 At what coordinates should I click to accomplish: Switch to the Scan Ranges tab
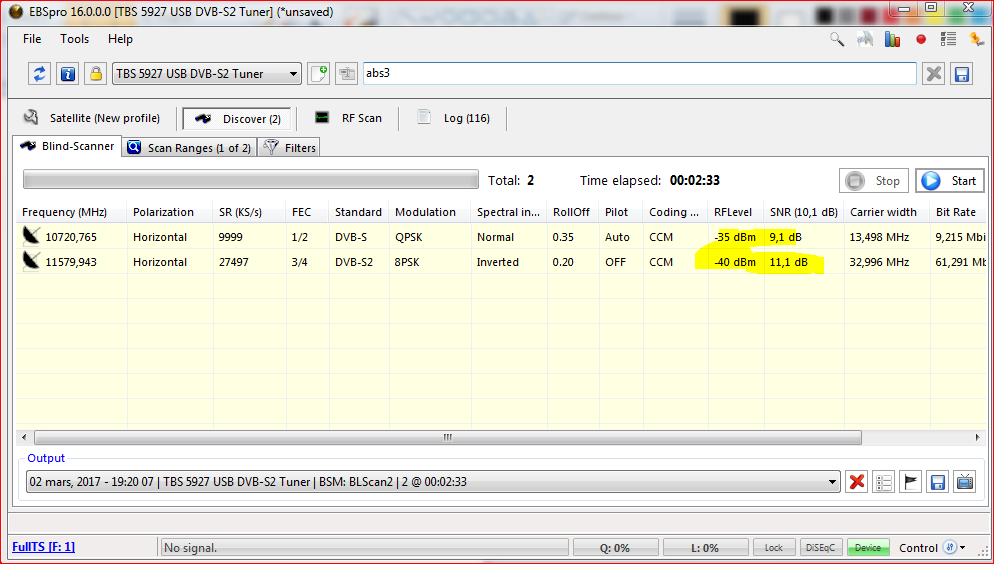190,148
